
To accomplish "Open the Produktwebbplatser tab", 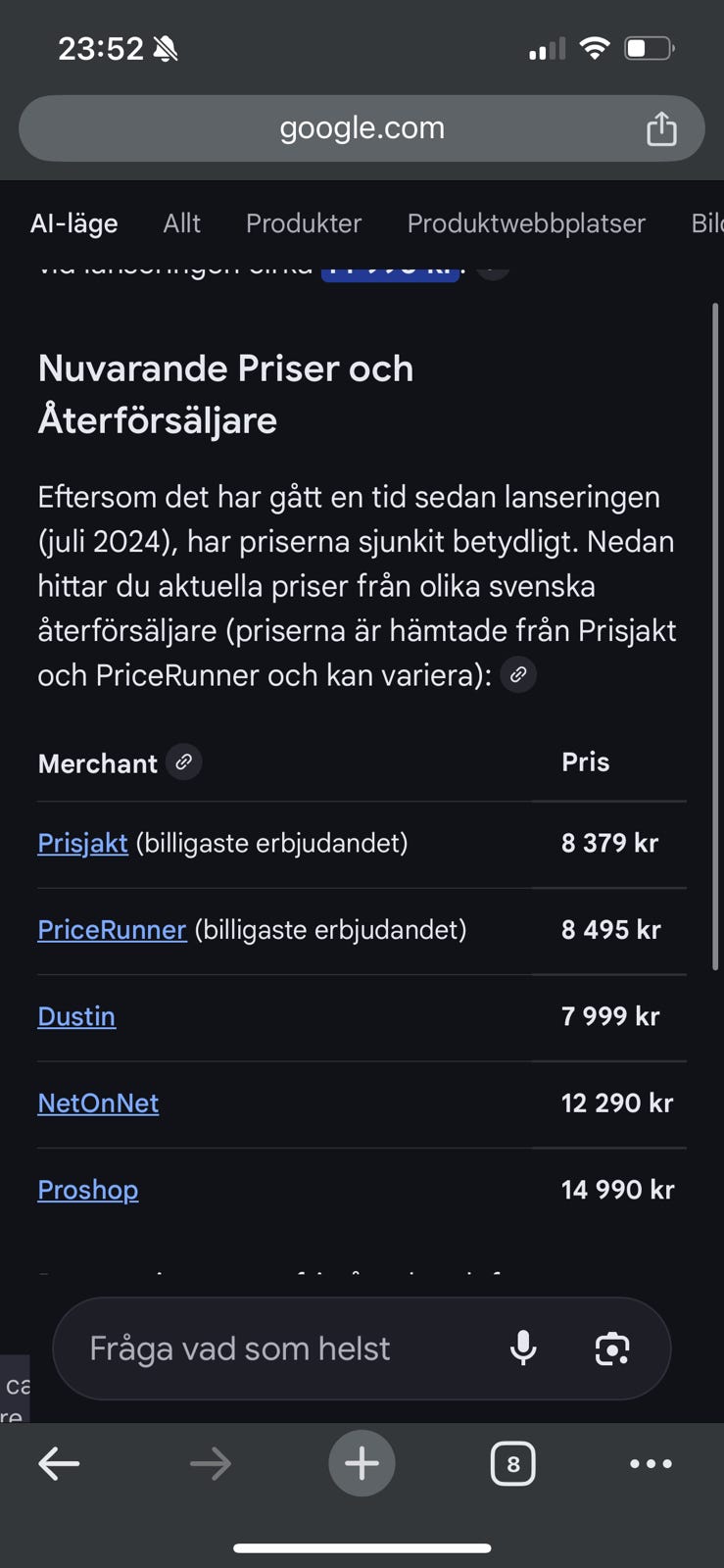I will [526, 223].
